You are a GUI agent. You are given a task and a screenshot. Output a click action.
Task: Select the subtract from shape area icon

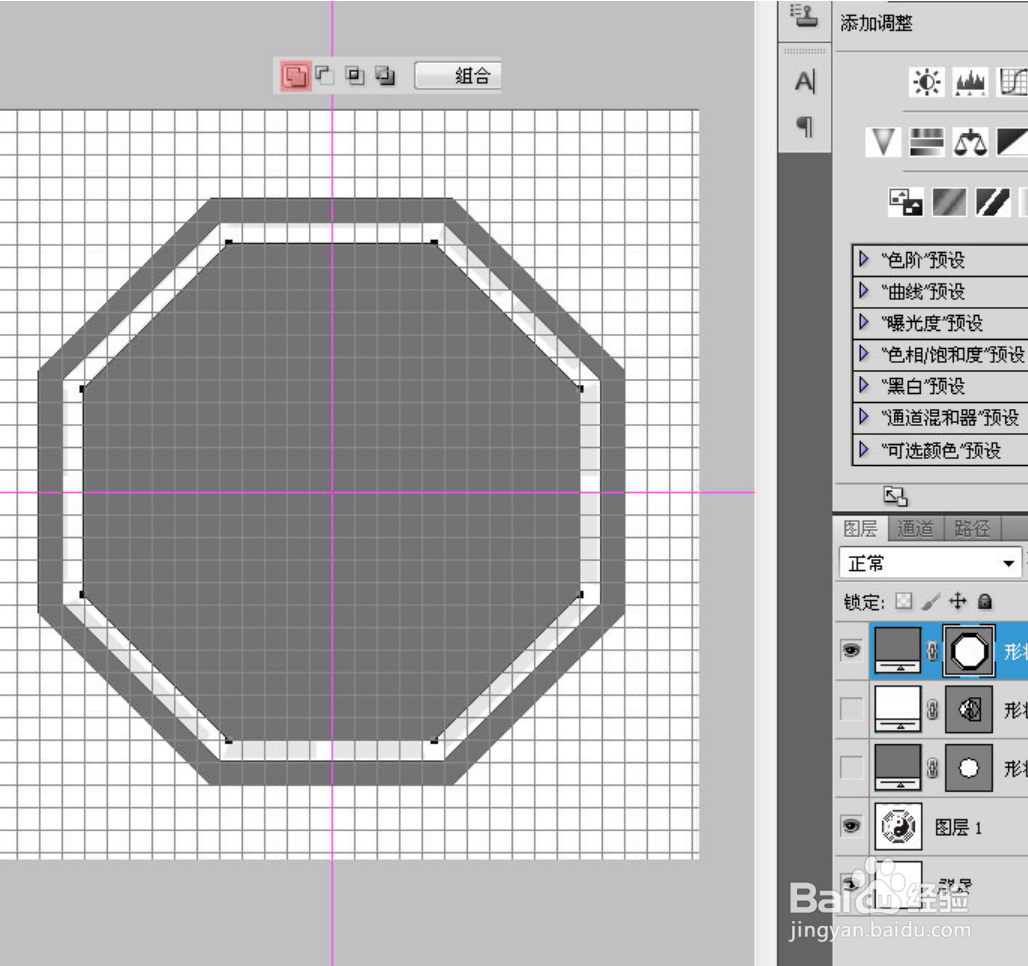point(325,76)
